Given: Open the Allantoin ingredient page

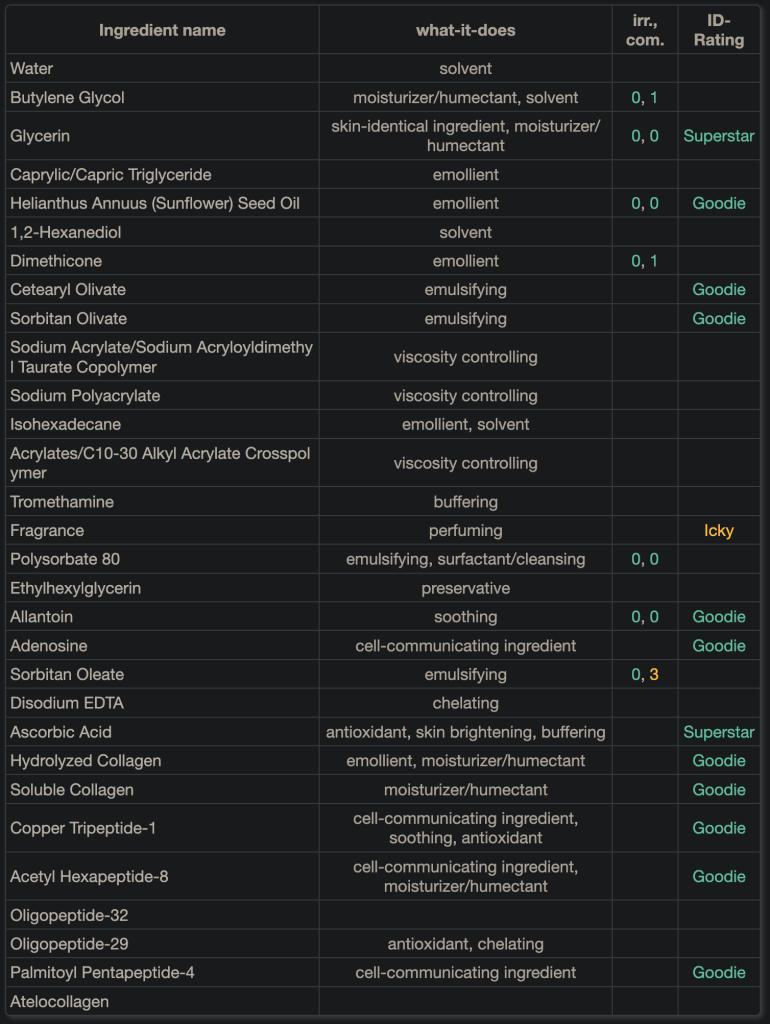Looking at the screenshot, I should (41, 617).
